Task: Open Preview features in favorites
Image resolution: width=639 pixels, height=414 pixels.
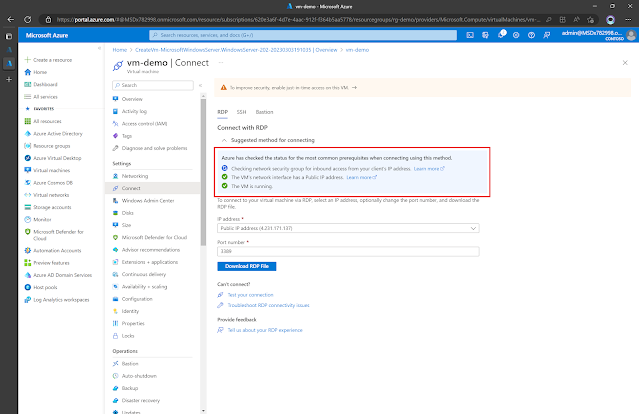Action: 47,263
